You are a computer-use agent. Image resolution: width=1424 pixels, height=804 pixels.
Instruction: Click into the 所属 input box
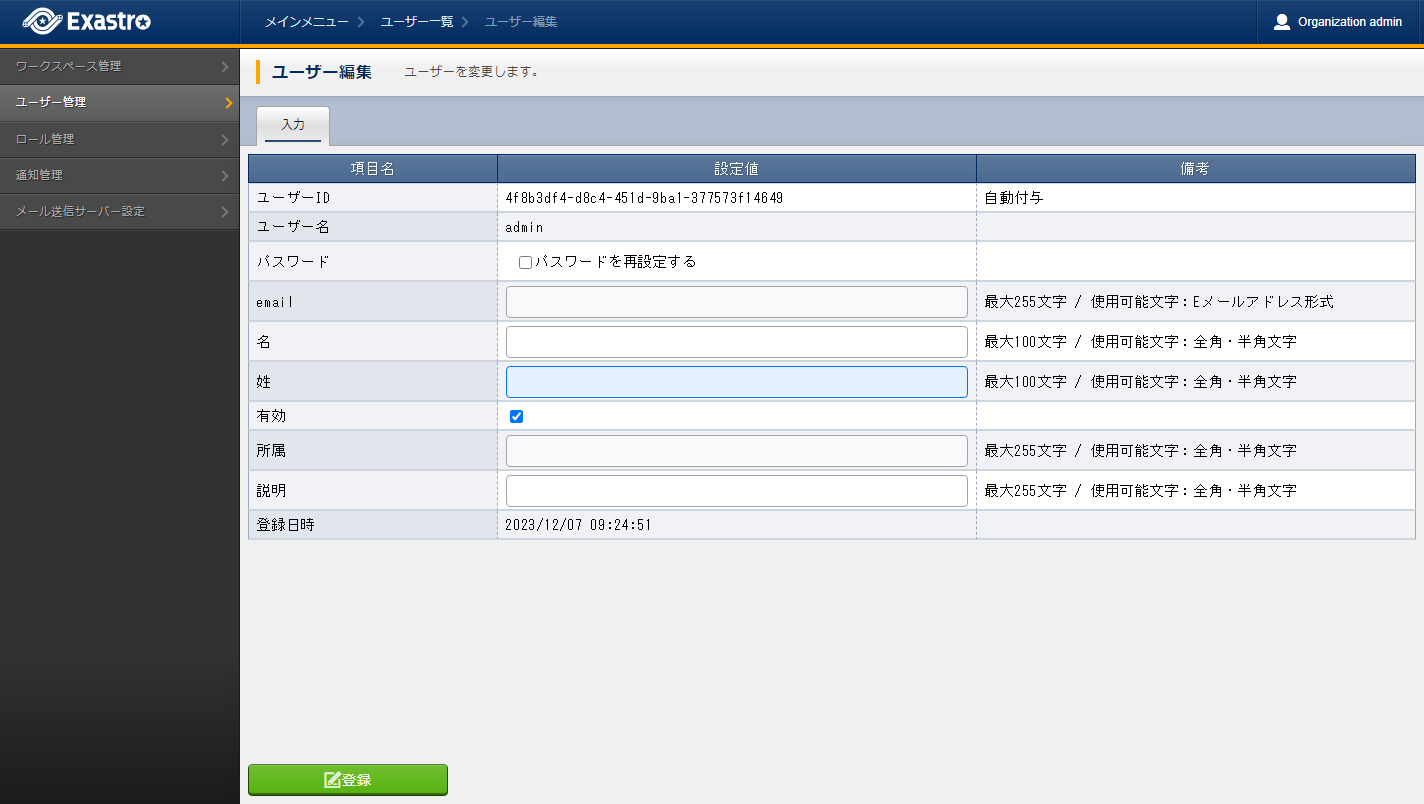[x=736, y=451]
